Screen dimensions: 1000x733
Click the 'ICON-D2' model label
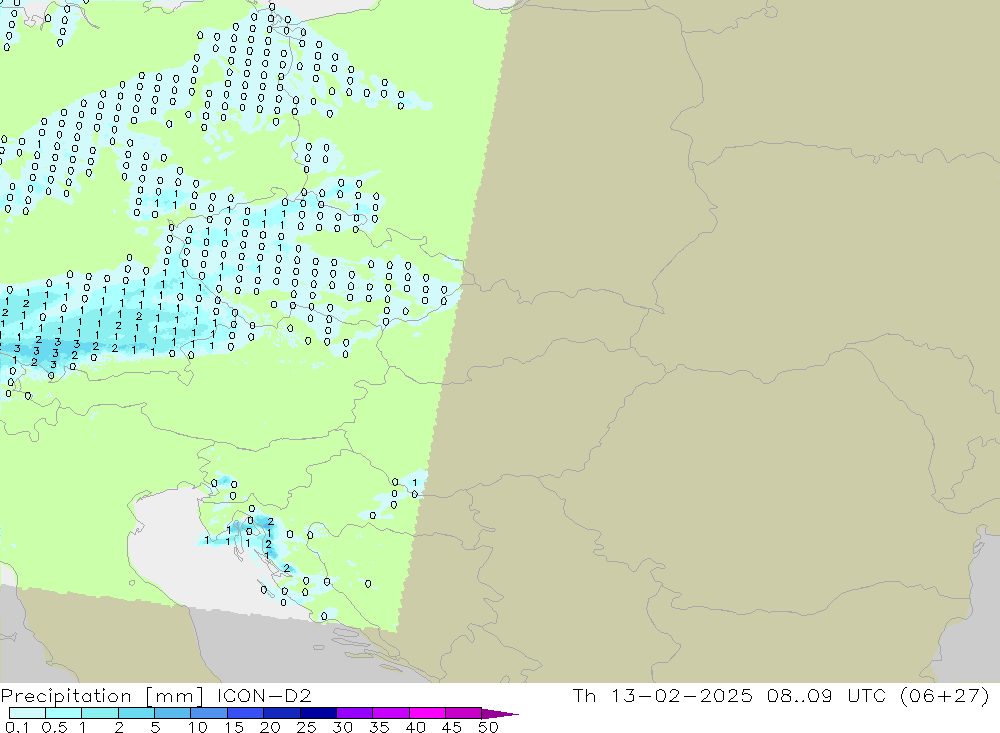tap(264, 695)
